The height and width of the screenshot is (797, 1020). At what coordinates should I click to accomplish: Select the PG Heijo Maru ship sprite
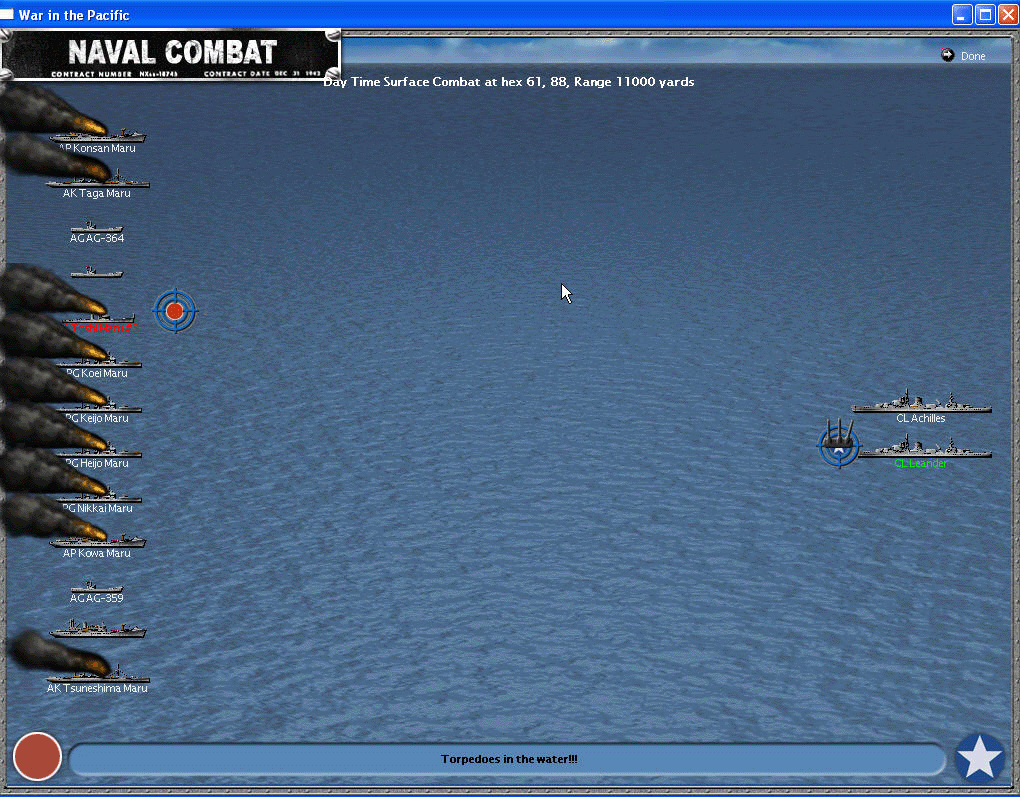pos(99,451)
